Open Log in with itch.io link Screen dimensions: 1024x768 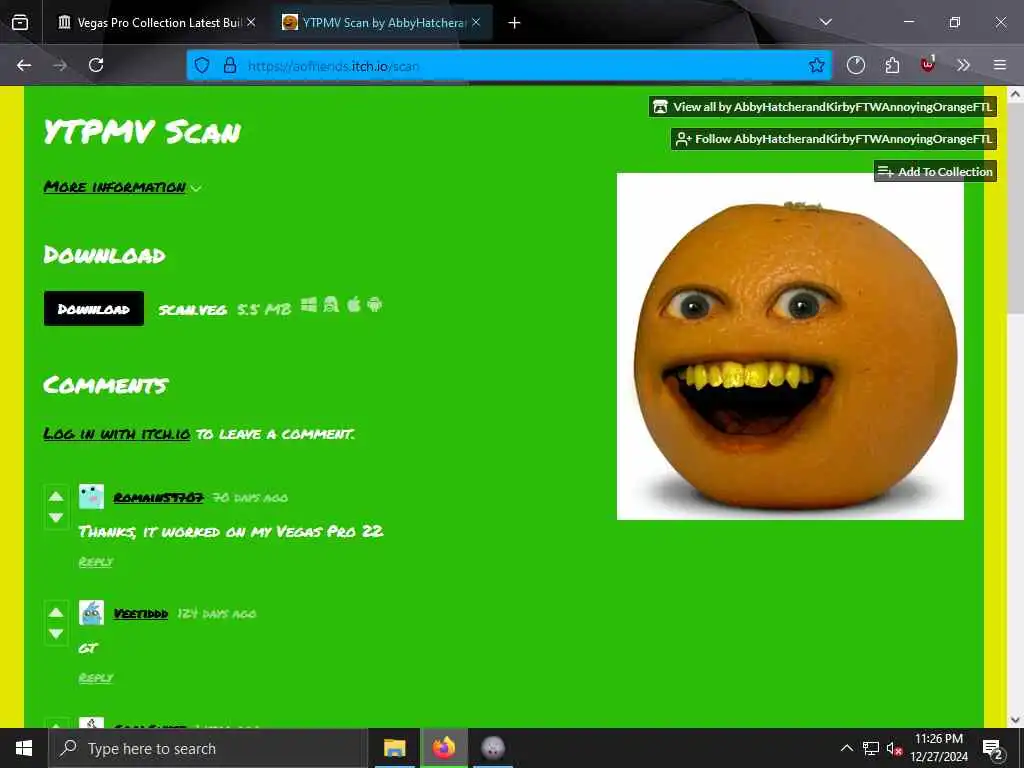117,434
